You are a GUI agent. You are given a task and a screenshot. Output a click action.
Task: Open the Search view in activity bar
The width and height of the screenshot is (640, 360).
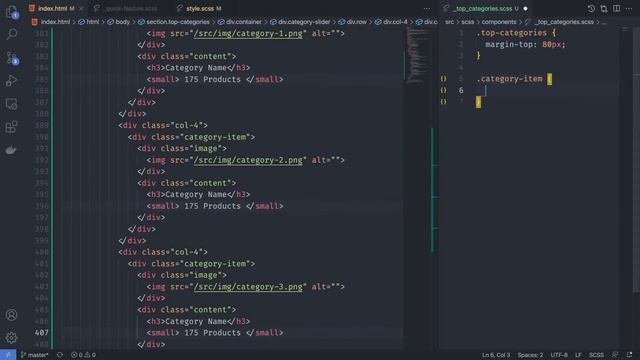(11, 34)
